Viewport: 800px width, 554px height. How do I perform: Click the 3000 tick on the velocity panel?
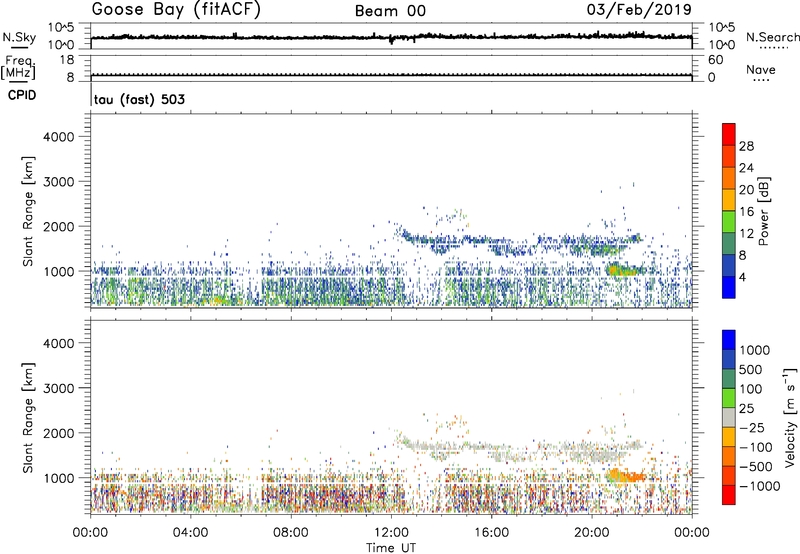59,388
